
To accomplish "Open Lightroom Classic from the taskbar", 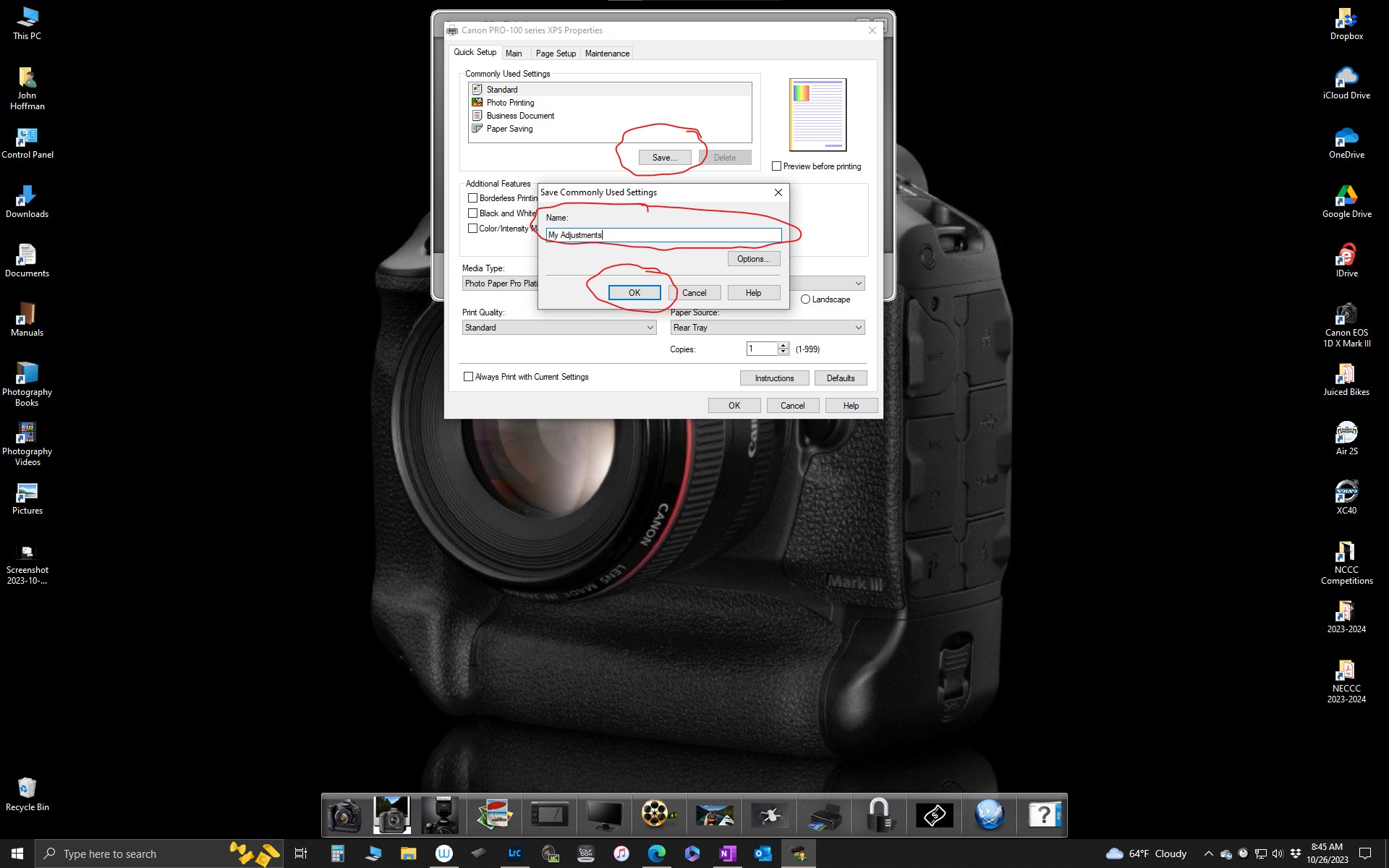I will (x=514, y=854).
